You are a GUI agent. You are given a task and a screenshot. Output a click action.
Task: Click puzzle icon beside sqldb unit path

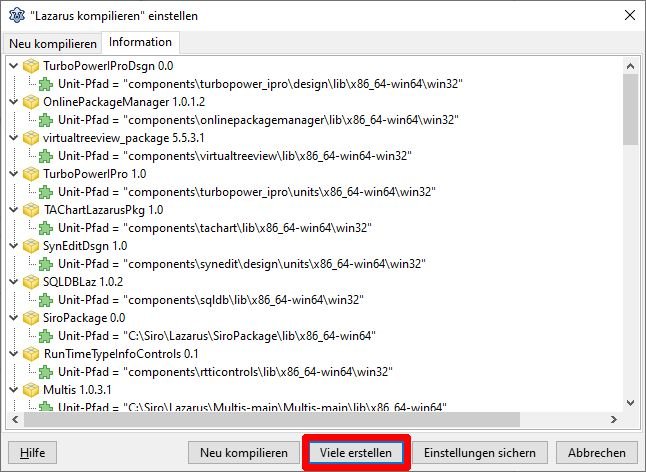pyautogui.click(x=46, y=300)
